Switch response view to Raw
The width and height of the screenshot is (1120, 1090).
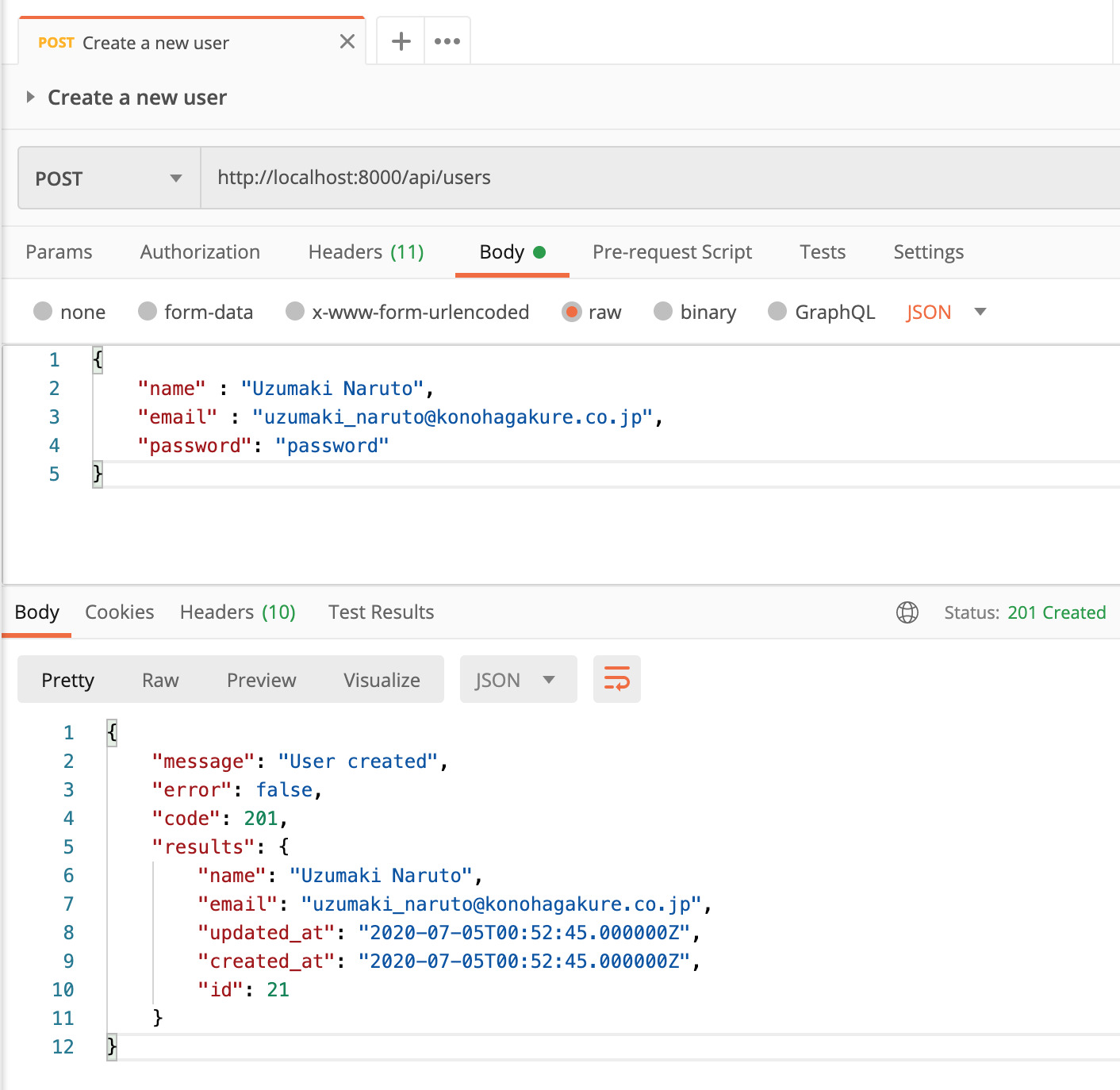(160, 681)
